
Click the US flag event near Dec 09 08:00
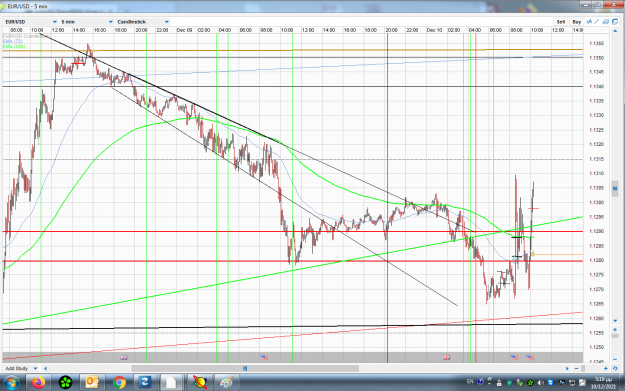pos(264,358)
